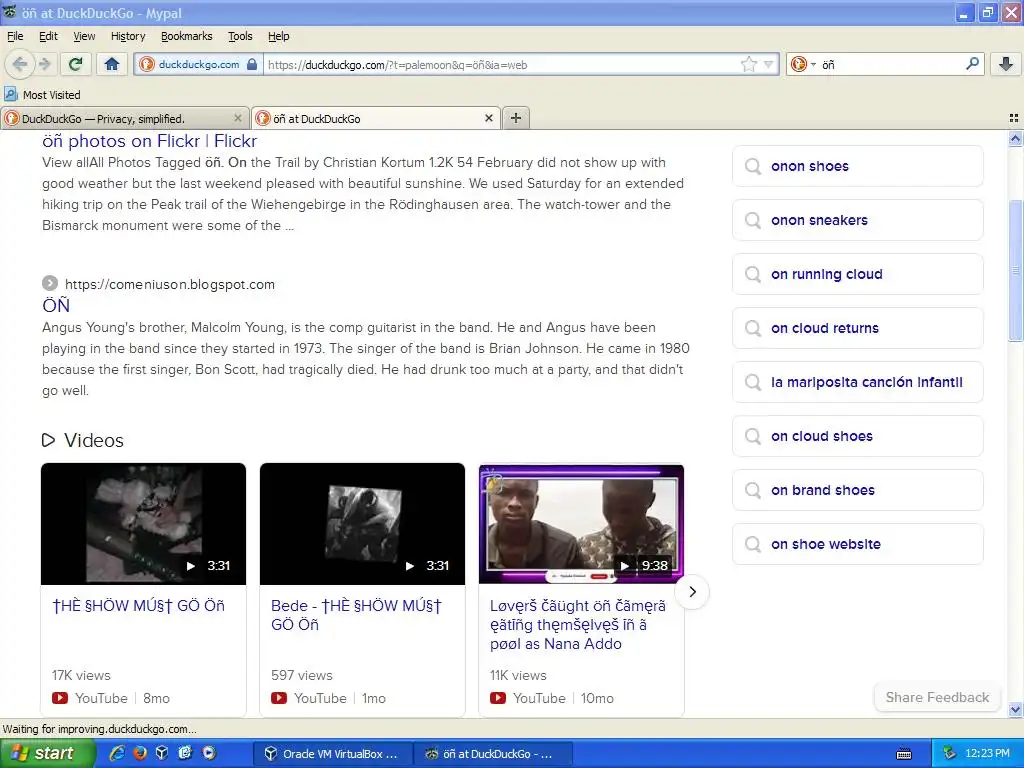Open the View menu

[84, 36]
